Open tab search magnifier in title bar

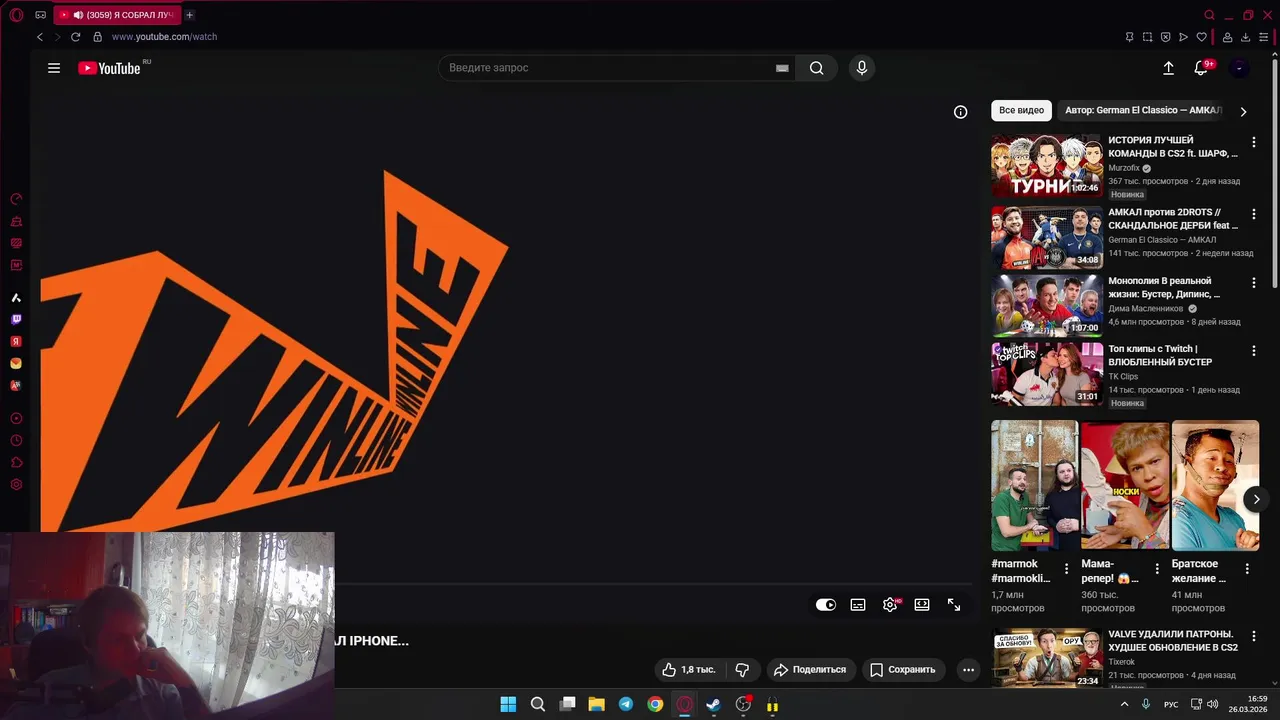(1210, 15)
